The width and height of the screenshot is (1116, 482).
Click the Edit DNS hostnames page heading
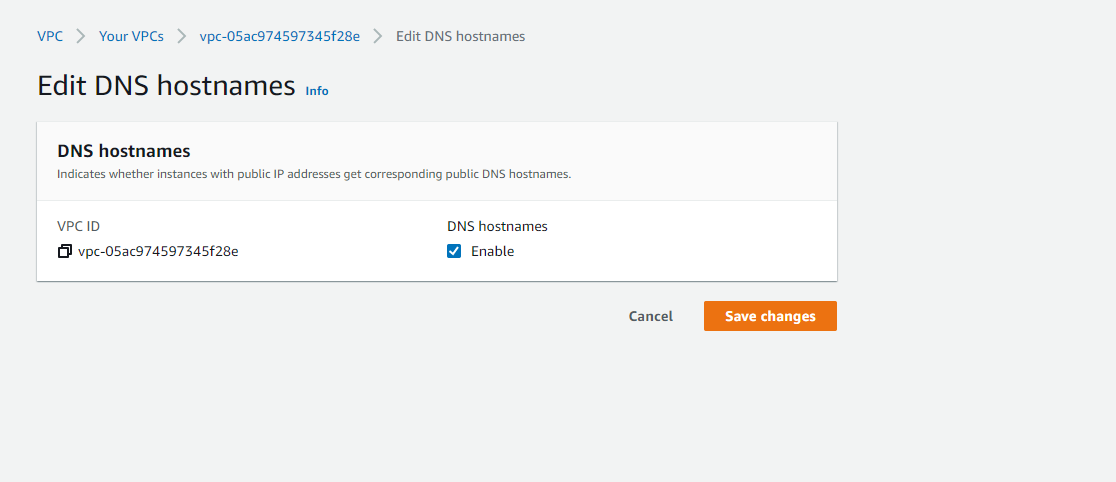pos(166,86)
